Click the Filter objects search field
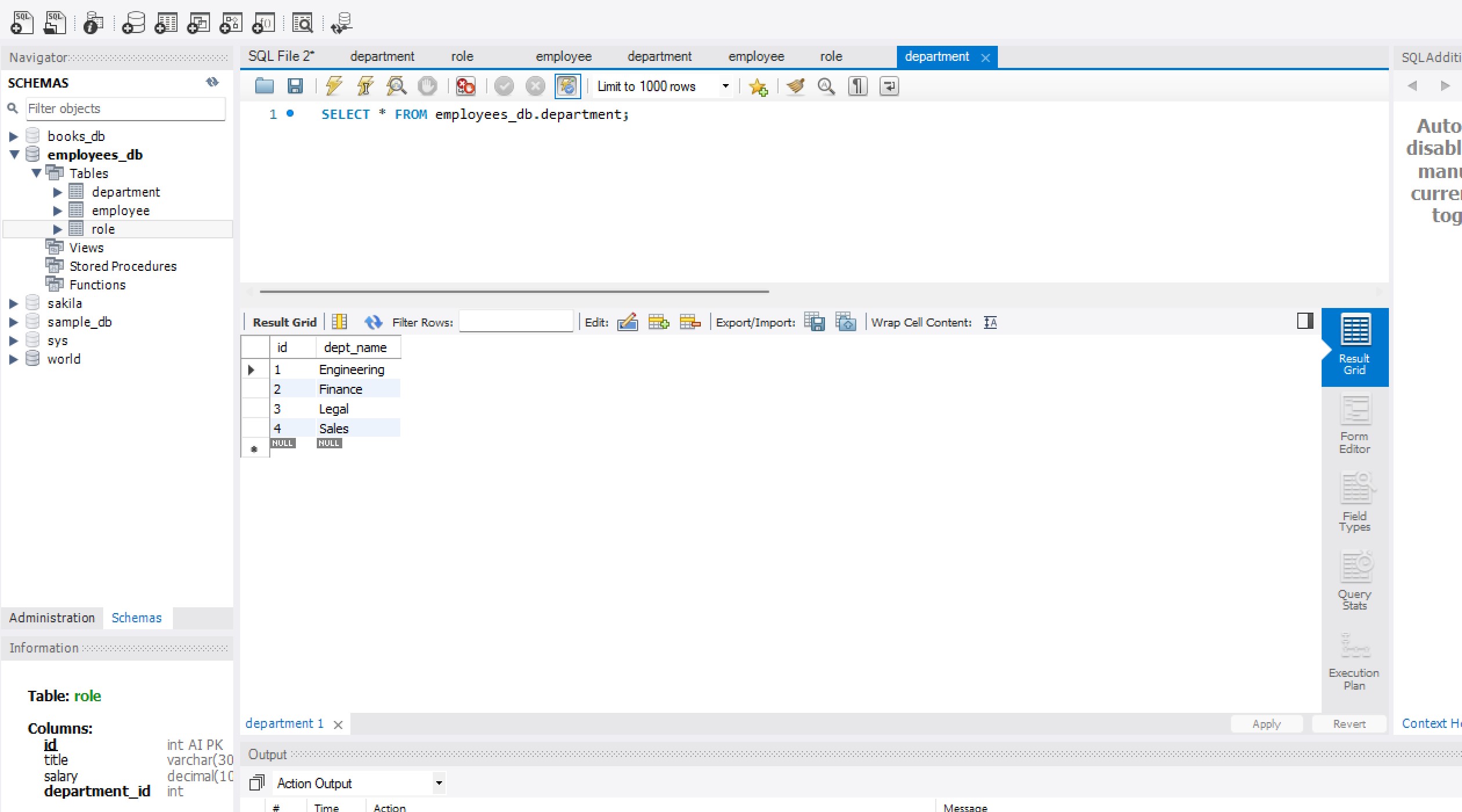Viewport: 1462px width, 812px height. tap(125, 108)
